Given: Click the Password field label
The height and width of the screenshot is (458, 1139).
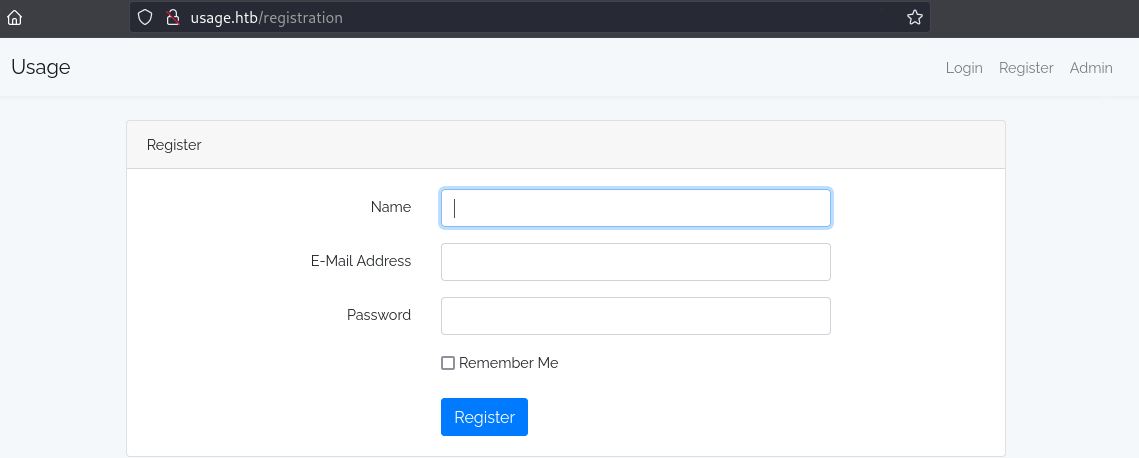Looking at the screenshot, I should point(378,315).
